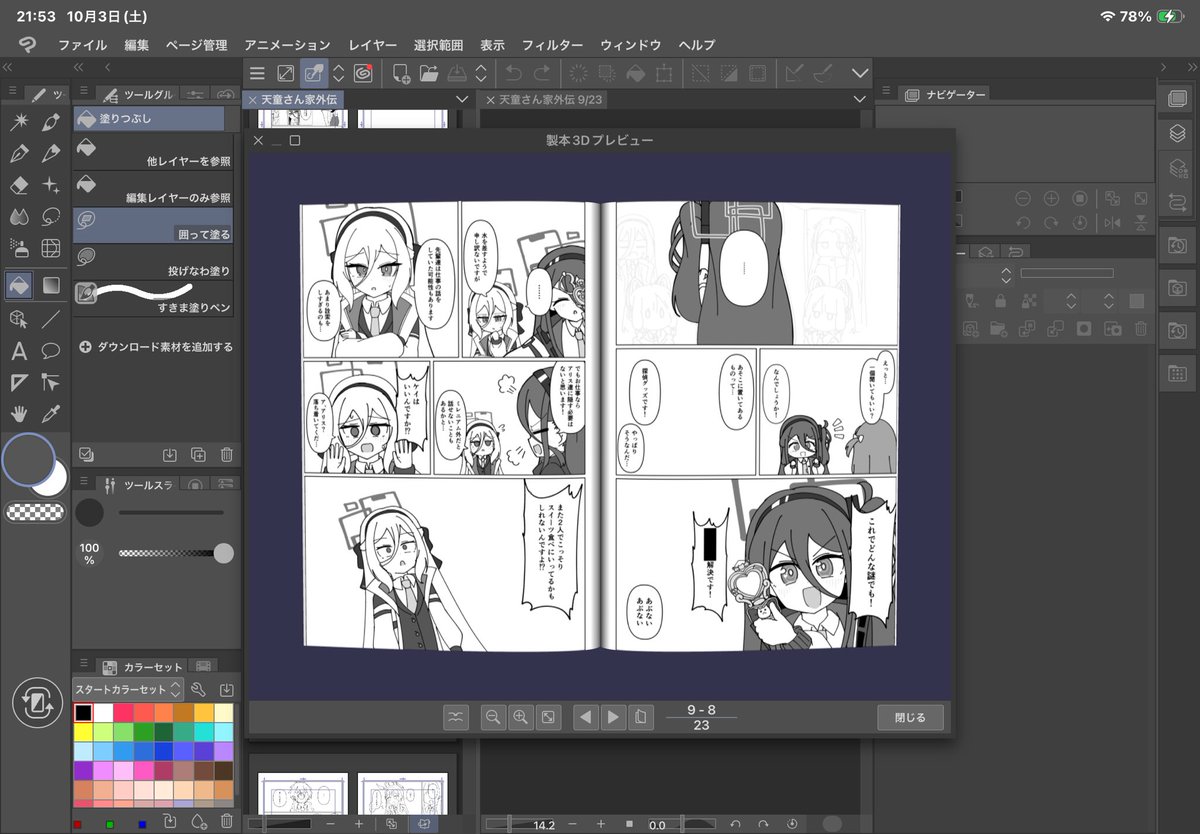Open the ファイル menu
Image resolution: width=1200 pixels, height=834 pixels.
(x=82, y=45)
